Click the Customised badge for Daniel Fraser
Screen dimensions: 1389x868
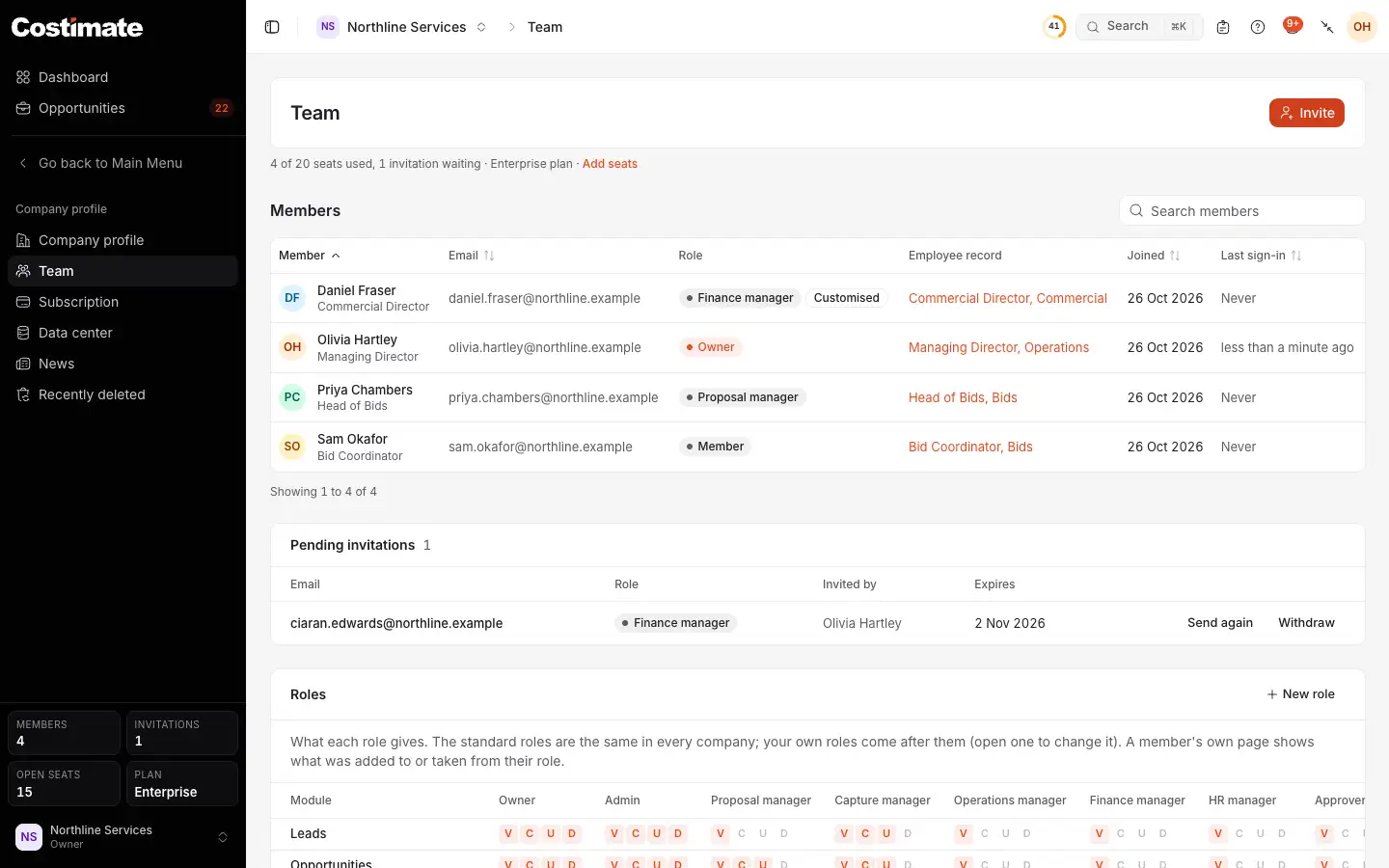(846, 298)
